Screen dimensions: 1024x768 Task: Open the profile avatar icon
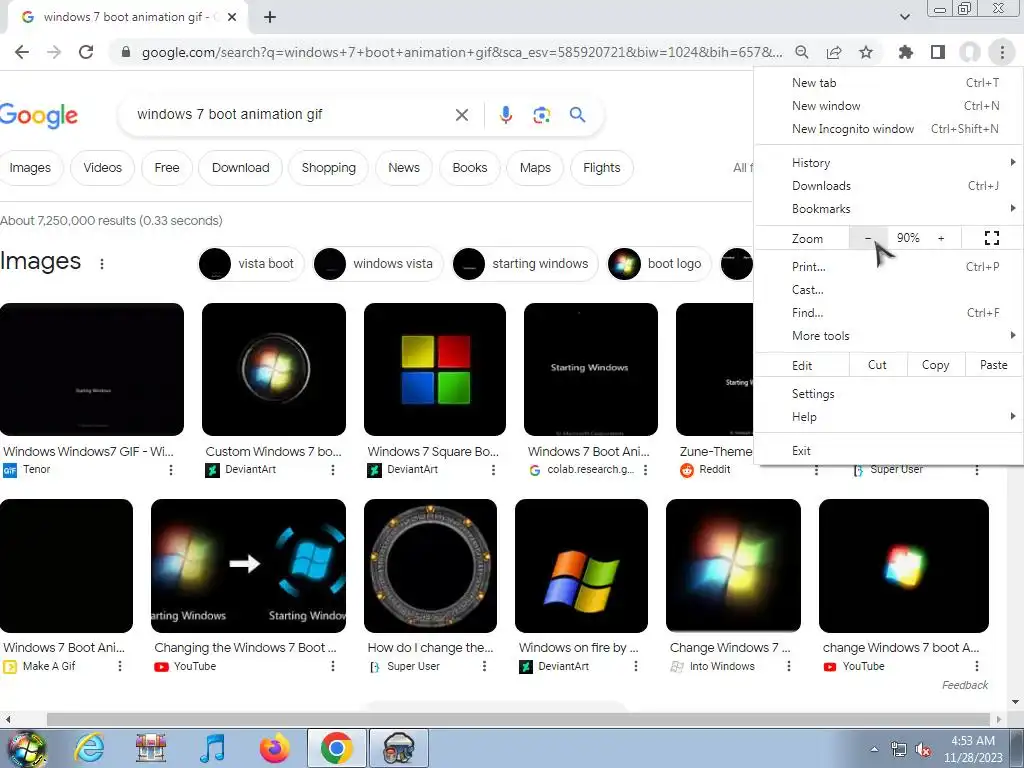(x=970, y=52)
